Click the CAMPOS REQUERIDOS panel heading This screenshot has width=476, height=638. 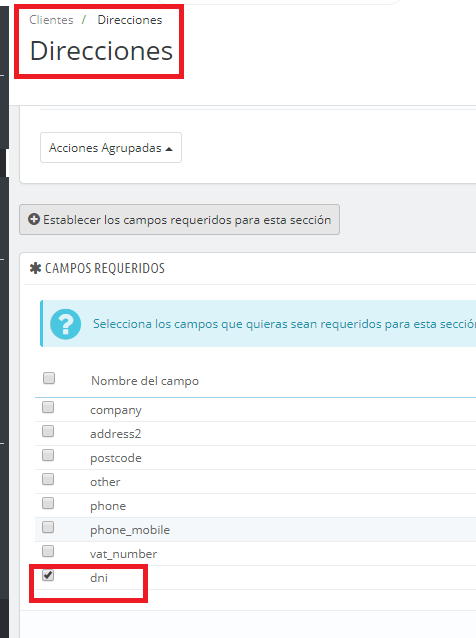[105, 268]
